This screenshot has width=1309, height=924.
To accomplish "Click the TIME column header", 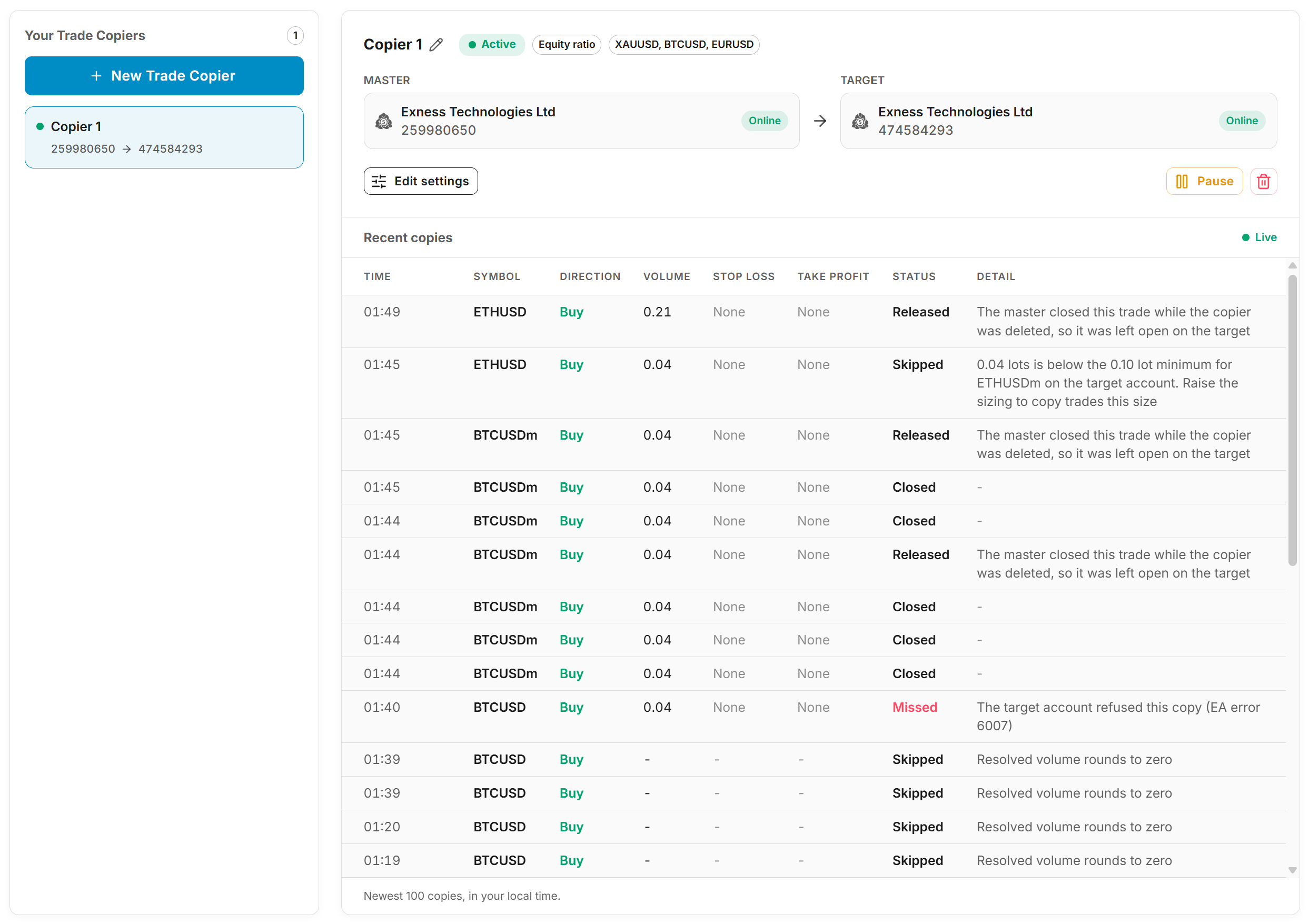I will 377,276.
